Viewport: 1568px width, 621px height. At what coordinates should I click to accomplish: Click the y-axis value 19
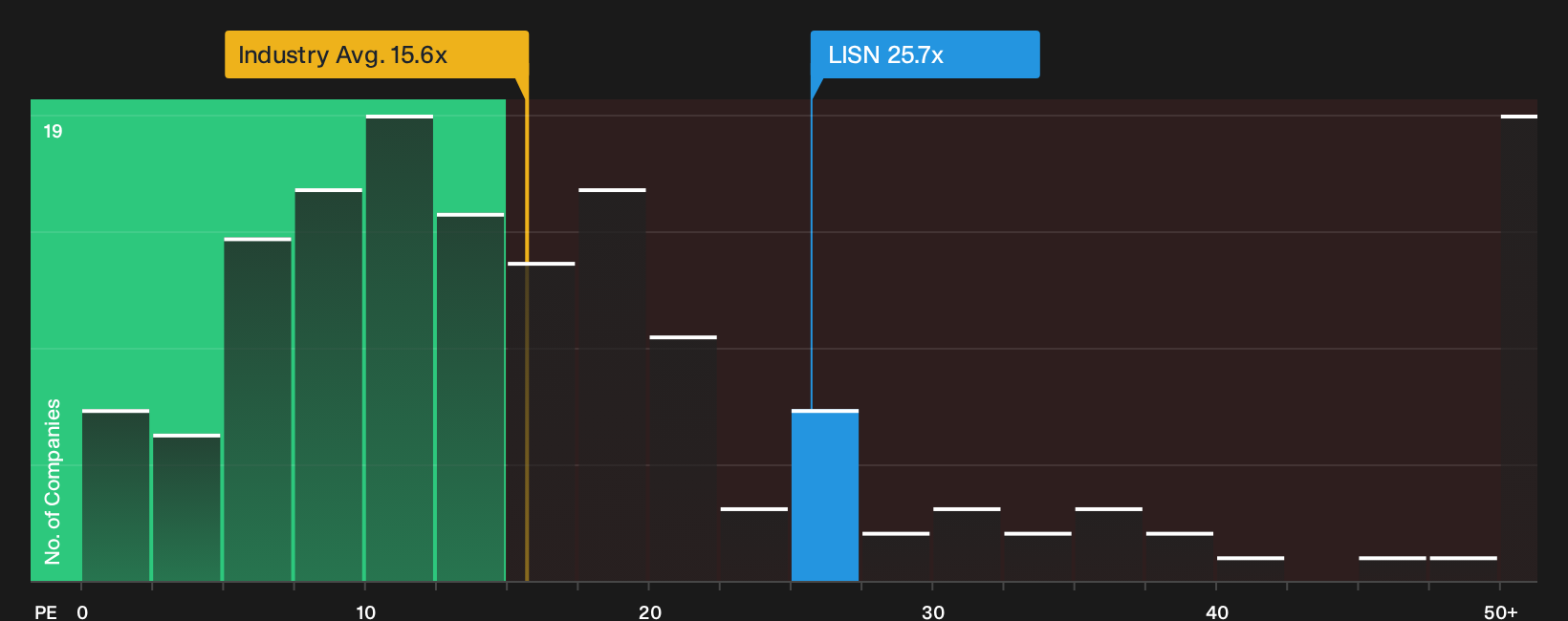(53, 131)
